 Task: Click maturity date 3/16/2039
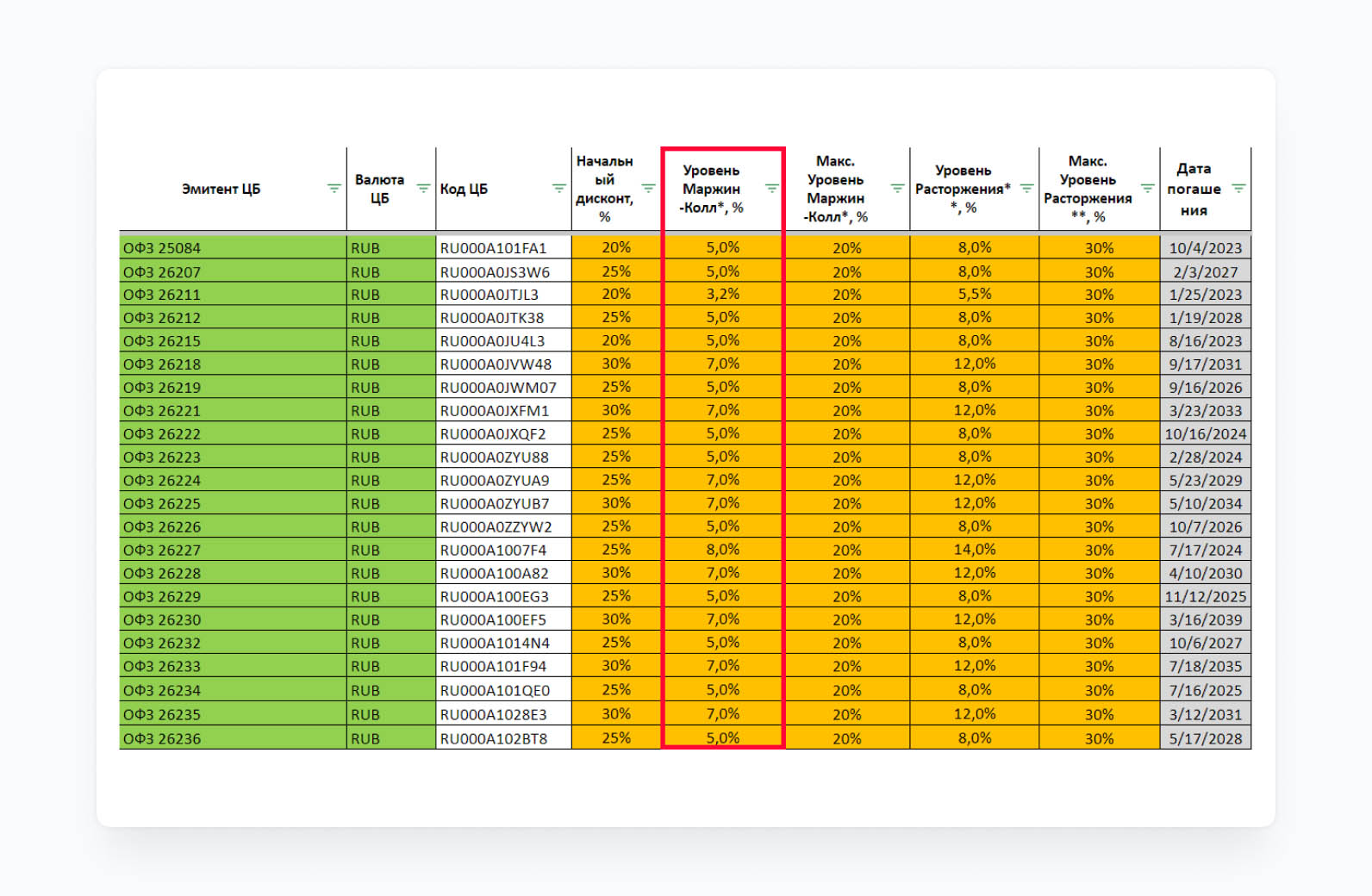[x=1205, y=619]
